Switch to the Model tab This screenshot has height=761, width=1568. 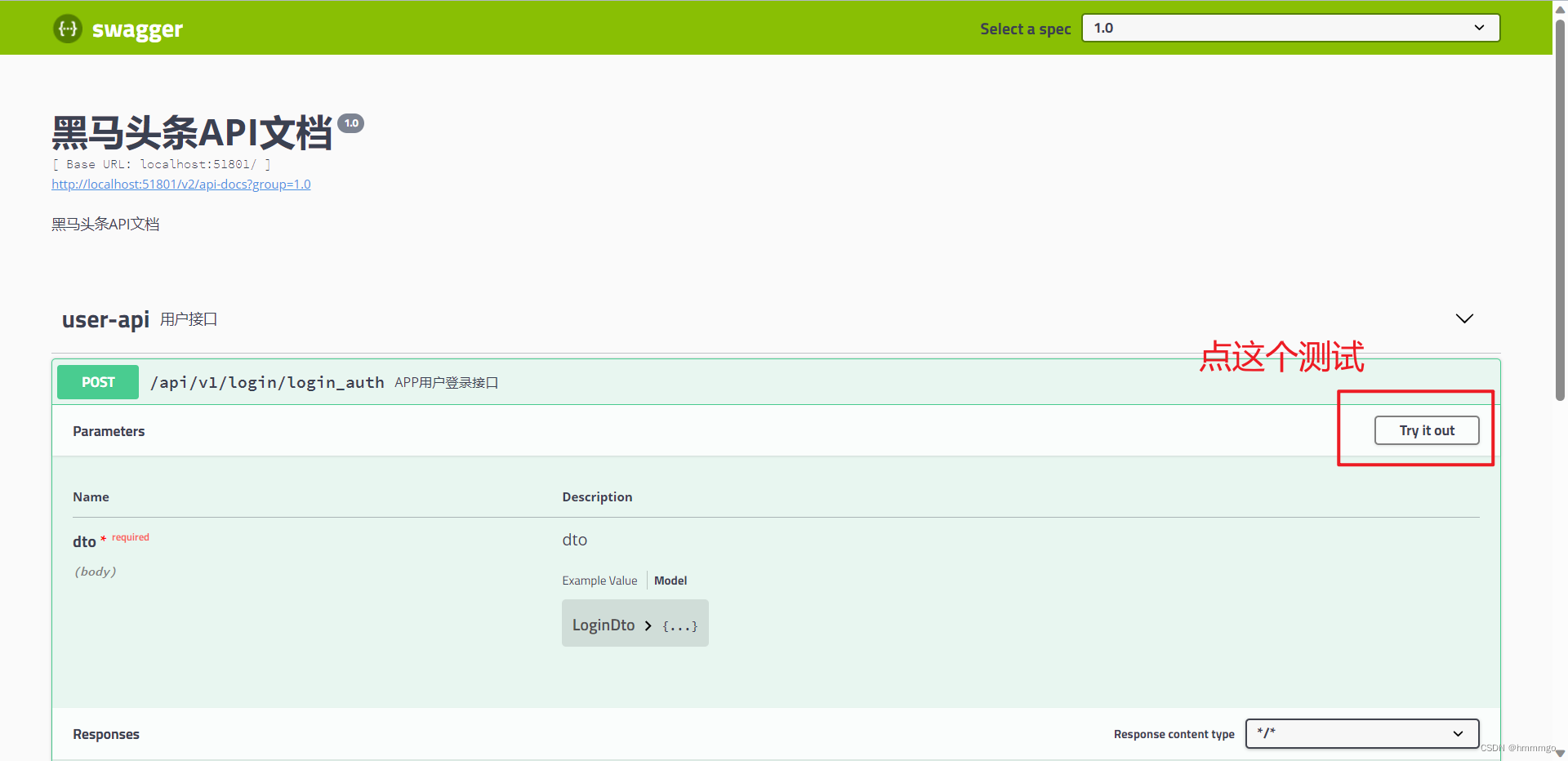(670, 581)
